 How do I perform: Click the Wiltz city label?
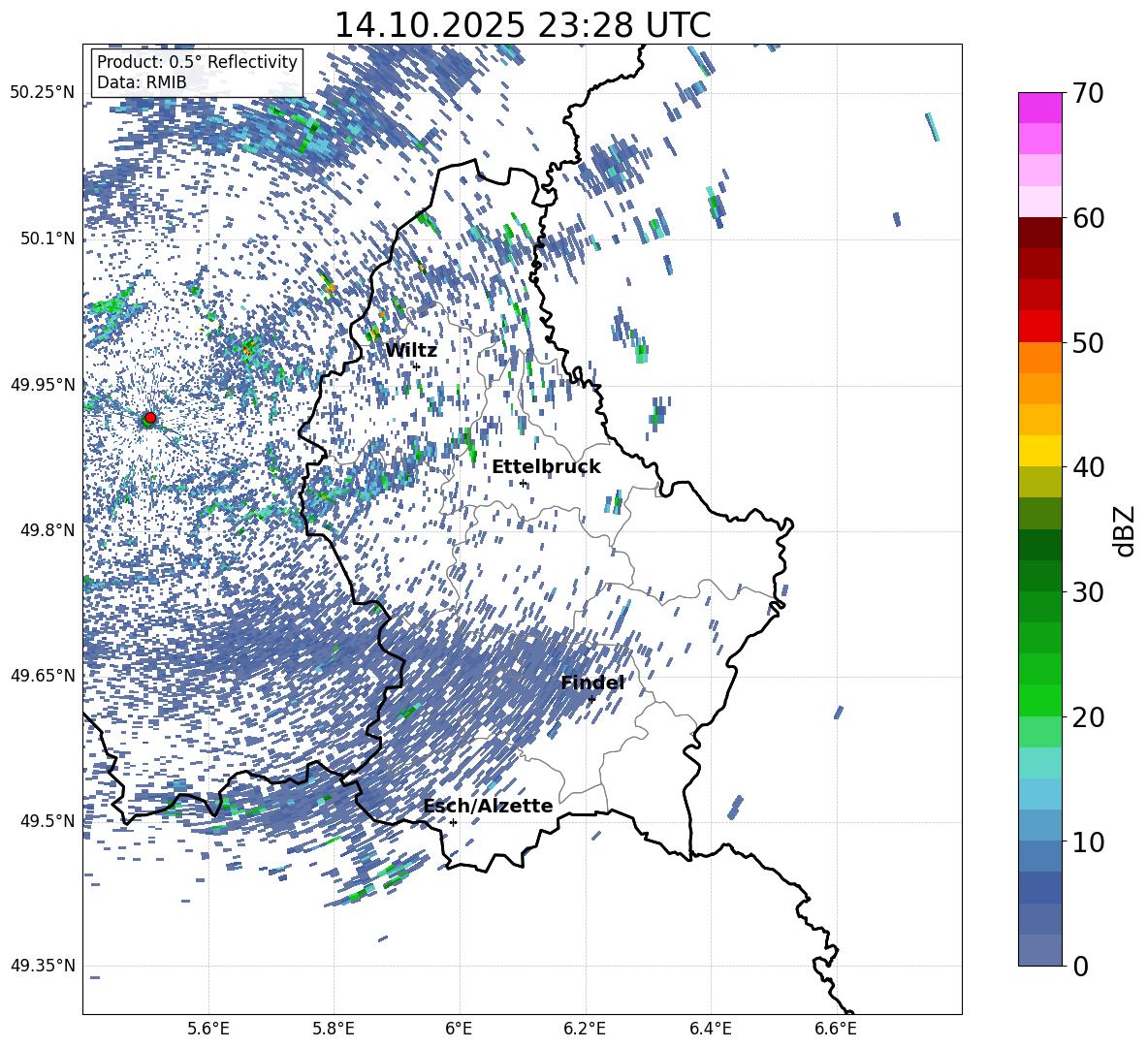coord(411,351)
